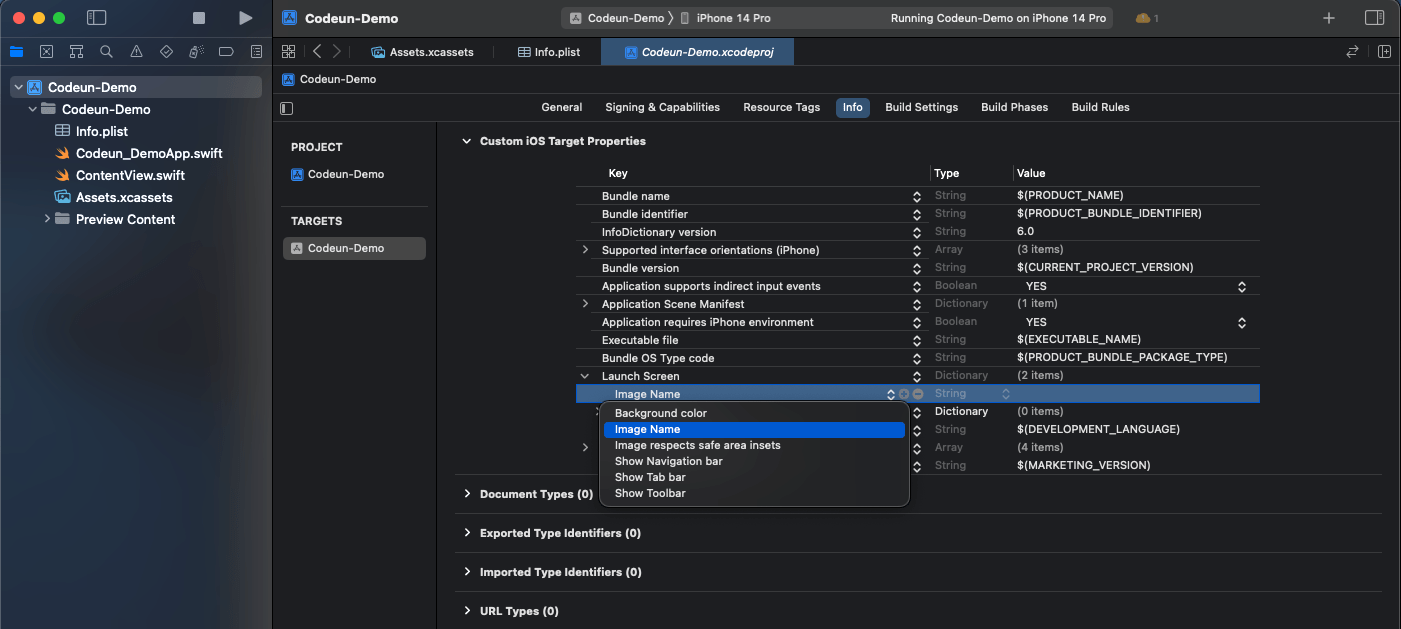This screenshot has height=629, width=1401.
Task: Select Info.plist in the navigator
Action: 102,131
